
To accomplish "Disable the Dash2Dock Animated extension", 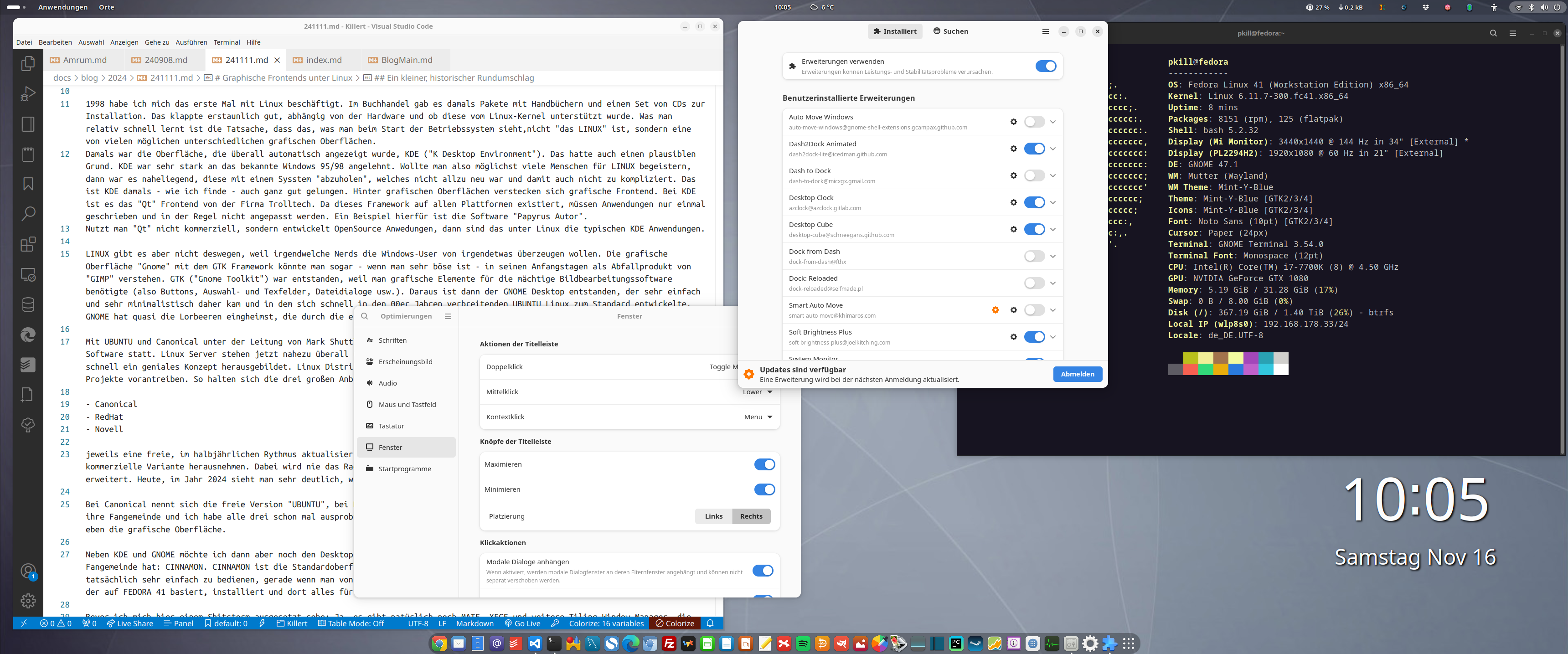I will [1034, 149].
